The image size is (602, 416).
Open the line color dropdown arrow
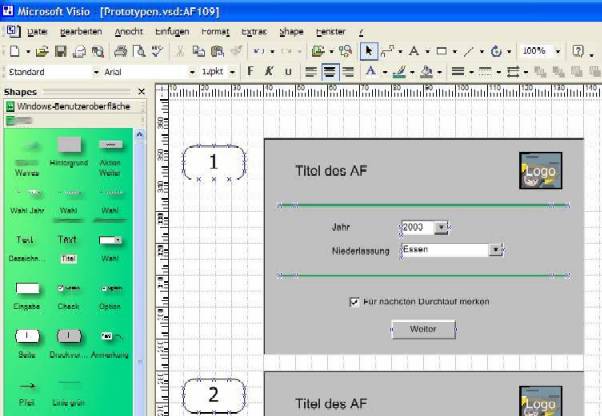412,72
